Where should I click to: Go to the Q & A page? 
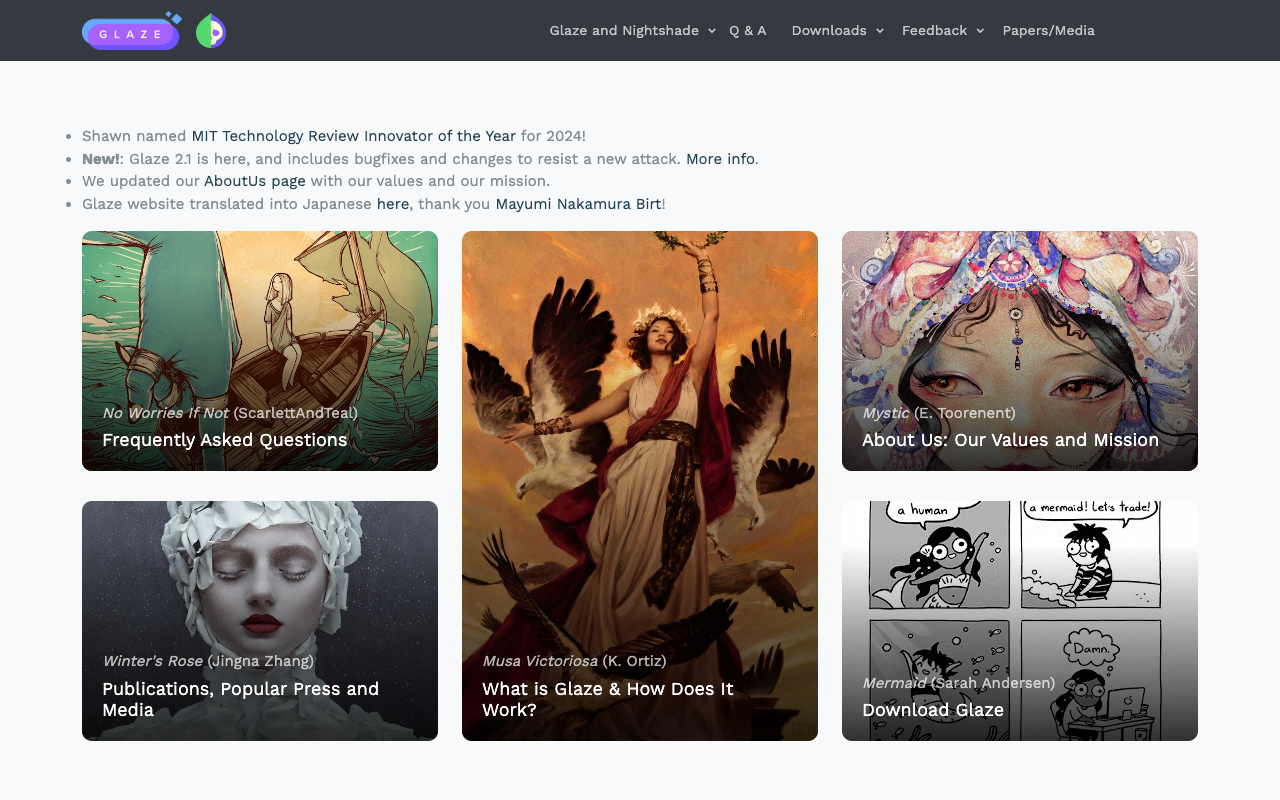pyautogui.click(x=748, y=30)
